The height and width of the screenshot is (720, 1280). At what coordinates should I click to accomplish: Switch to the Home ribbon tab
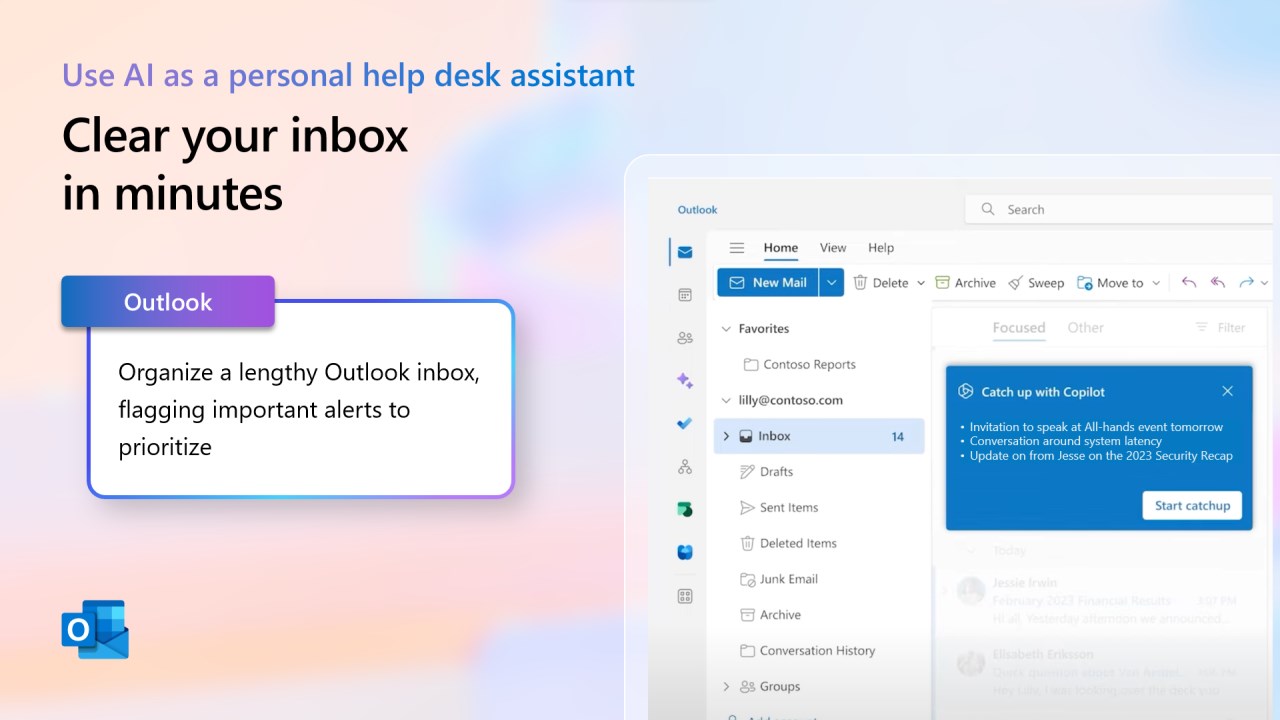pyautogui.click(x=781, y=248)
